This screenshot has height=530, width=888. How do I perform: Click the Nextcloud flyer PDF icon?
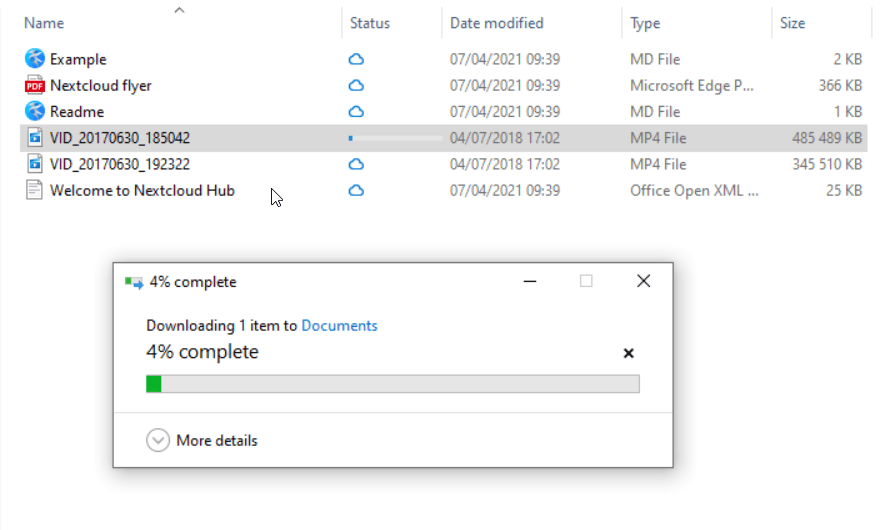(x=35, y=85)
